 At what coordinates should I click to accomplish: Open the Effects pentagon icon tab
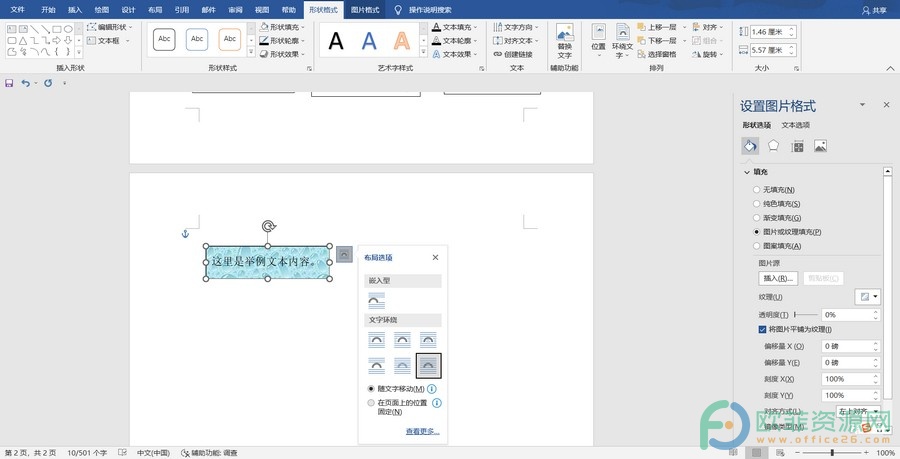773,146
